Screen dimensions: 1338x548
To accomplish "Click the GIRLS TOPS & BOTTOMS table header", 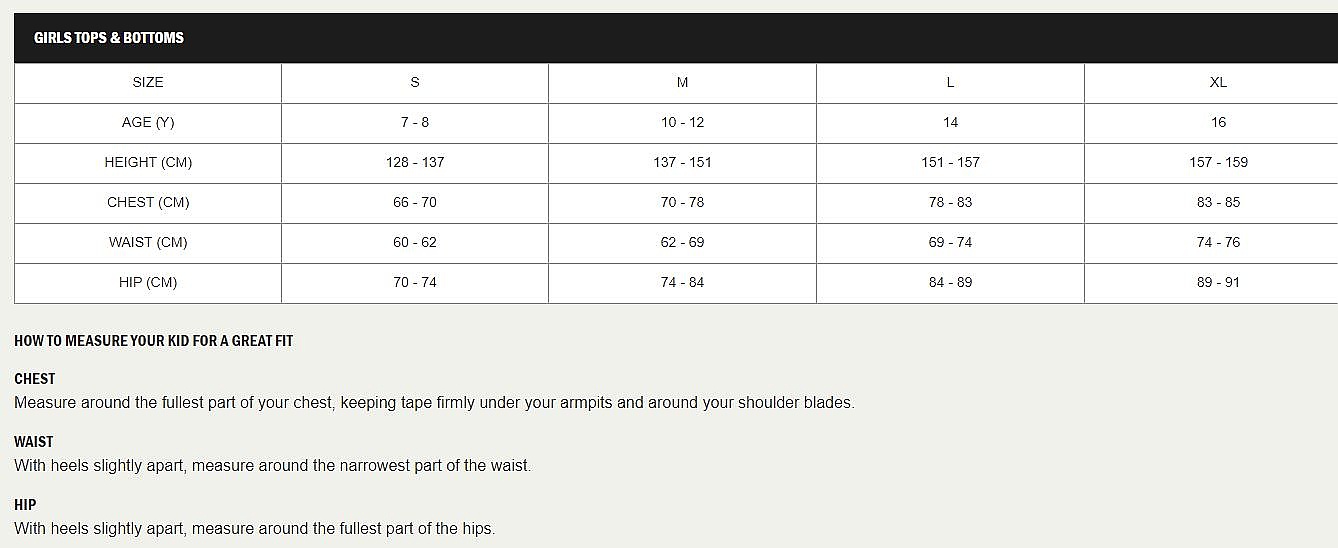I will point(109,38).
